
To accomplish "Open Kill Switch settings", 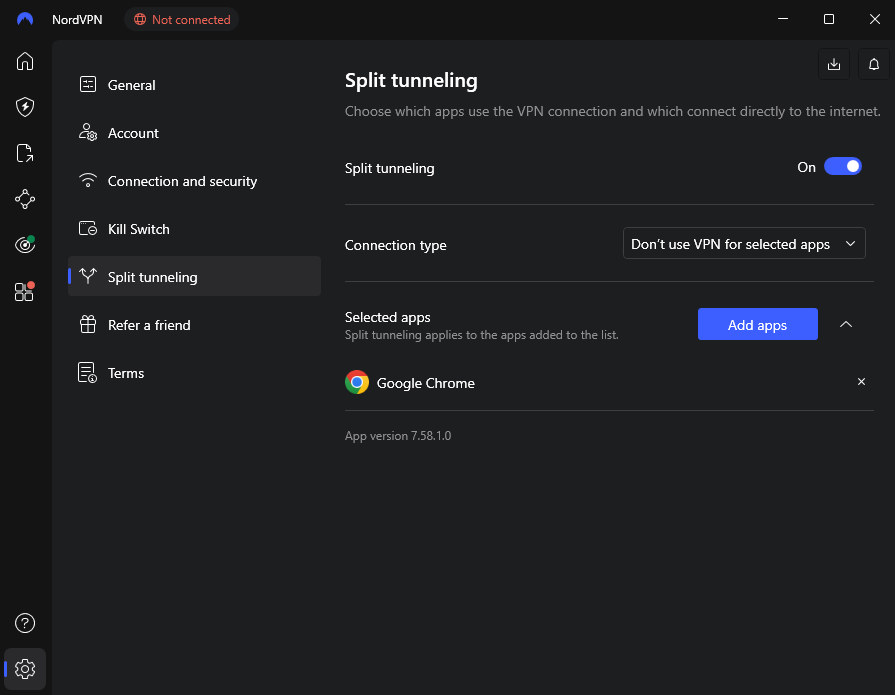I will (x=194, y=229).
